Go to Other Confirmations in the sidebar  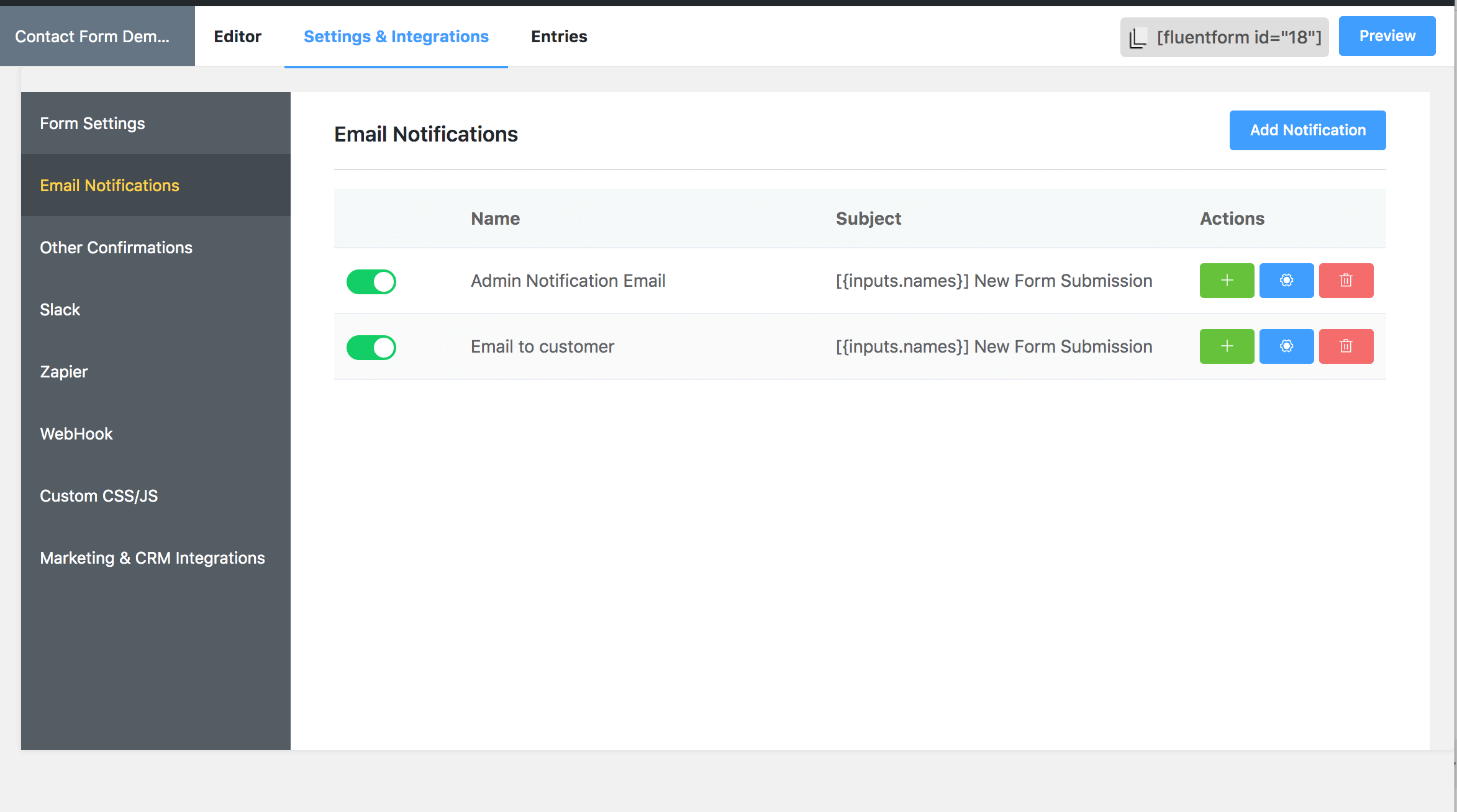click(116, 248)
